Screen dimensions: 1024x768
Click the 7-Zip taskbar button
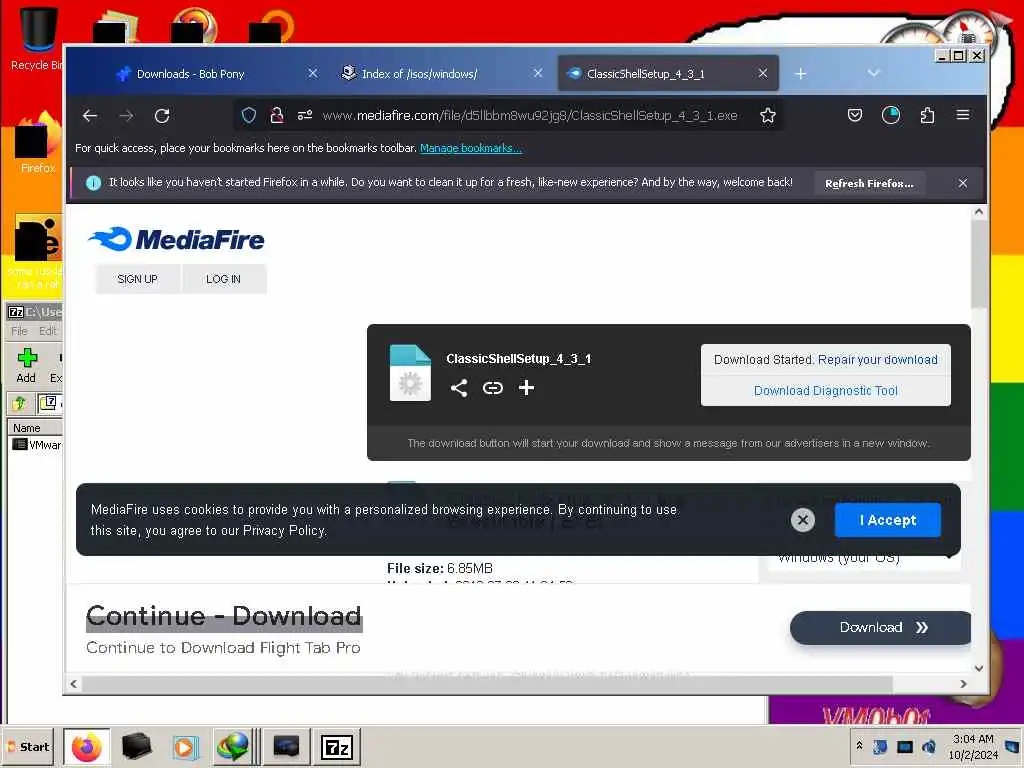click(x=337, y=747)
